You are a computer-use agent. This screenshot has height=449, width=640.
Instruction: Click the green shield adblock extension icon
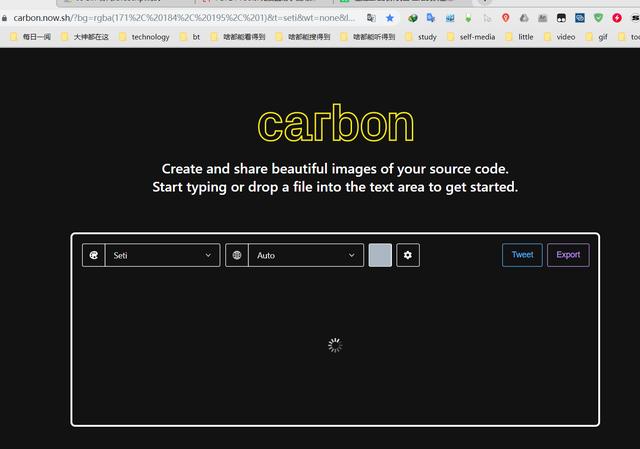point(598,18)
